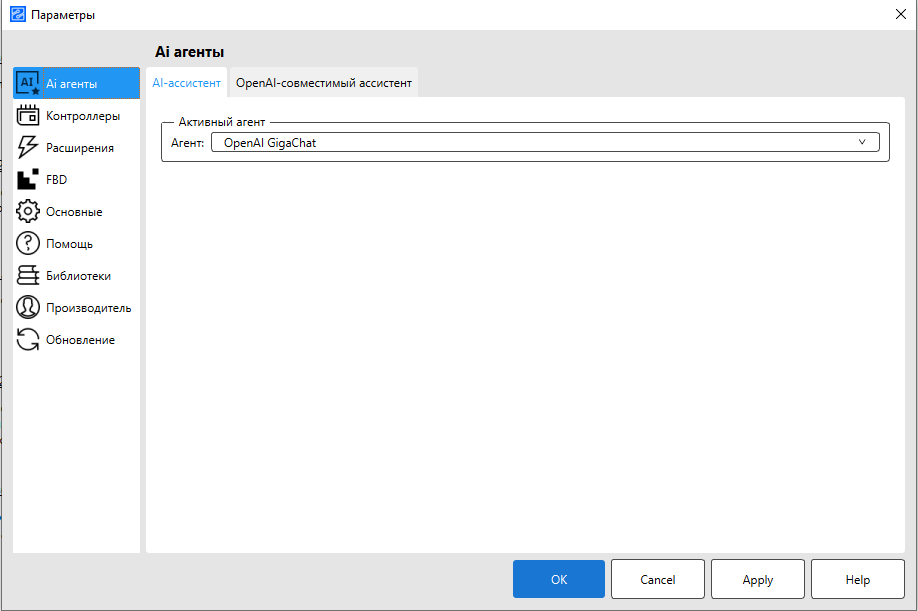Image resolution: width=918 pixels, height=611 pixels.
Task: Open Help for this dialog
Action: (x=858, y=579)
